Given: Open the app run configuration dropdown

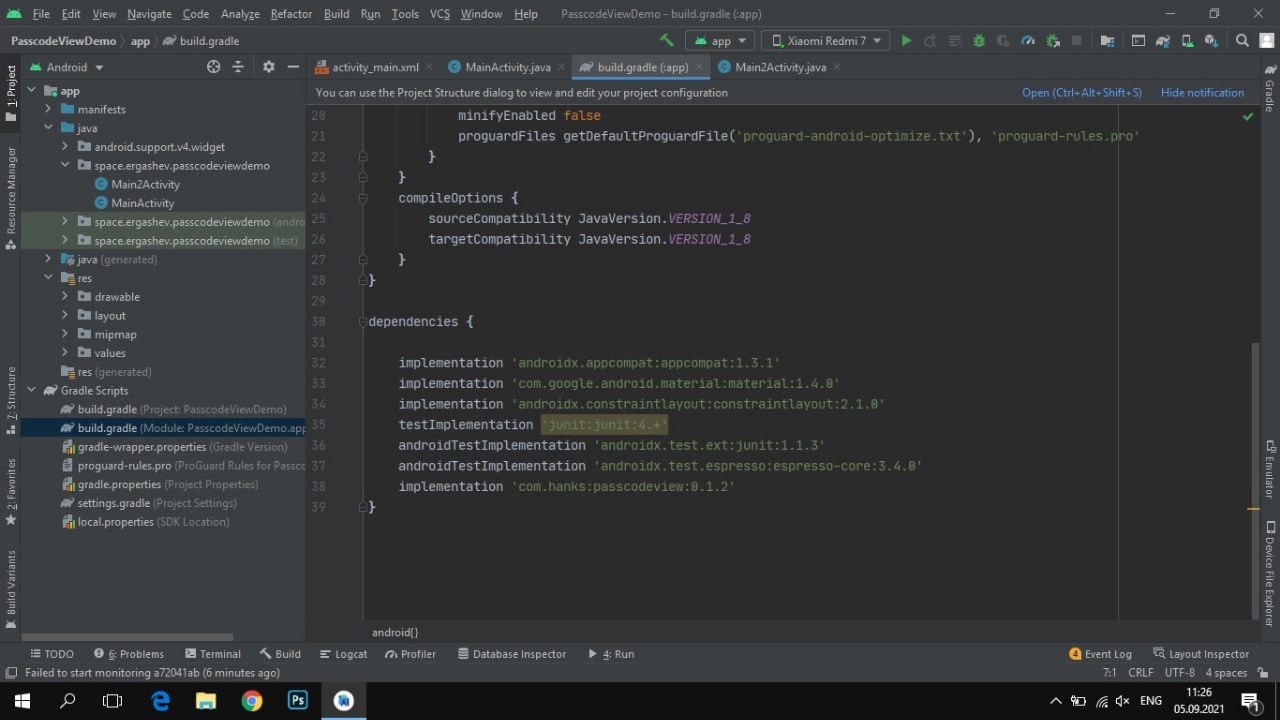Looking at the screenshot, I should pyautogui.click(x=721, y=41).
